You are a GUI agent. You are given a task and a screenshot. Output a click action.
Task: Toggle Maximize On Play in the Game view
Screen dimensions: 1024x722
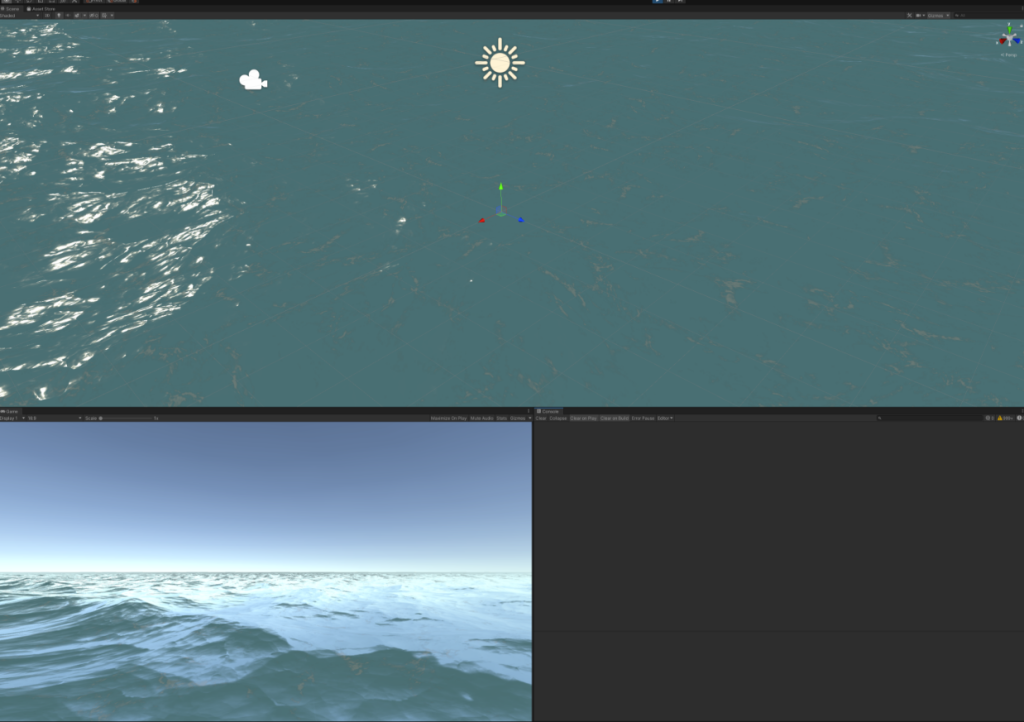point(448,418)
